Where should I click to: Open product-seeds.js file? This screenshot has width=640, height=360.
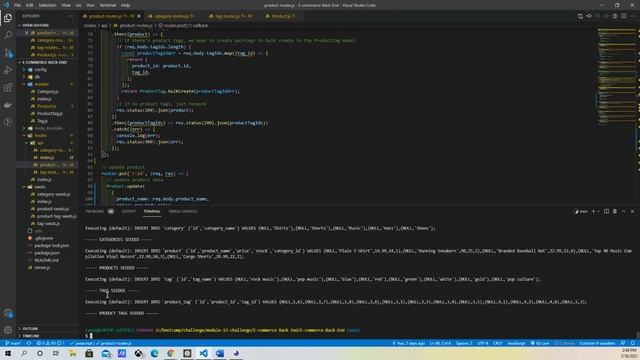[x=53, y=209]
